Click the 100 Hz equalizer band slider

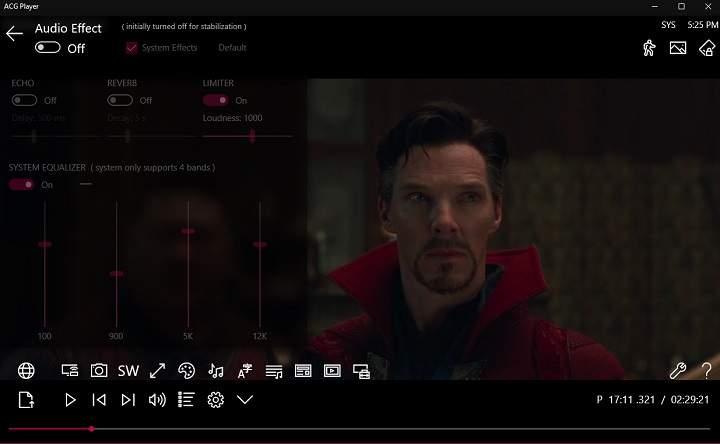45,264
